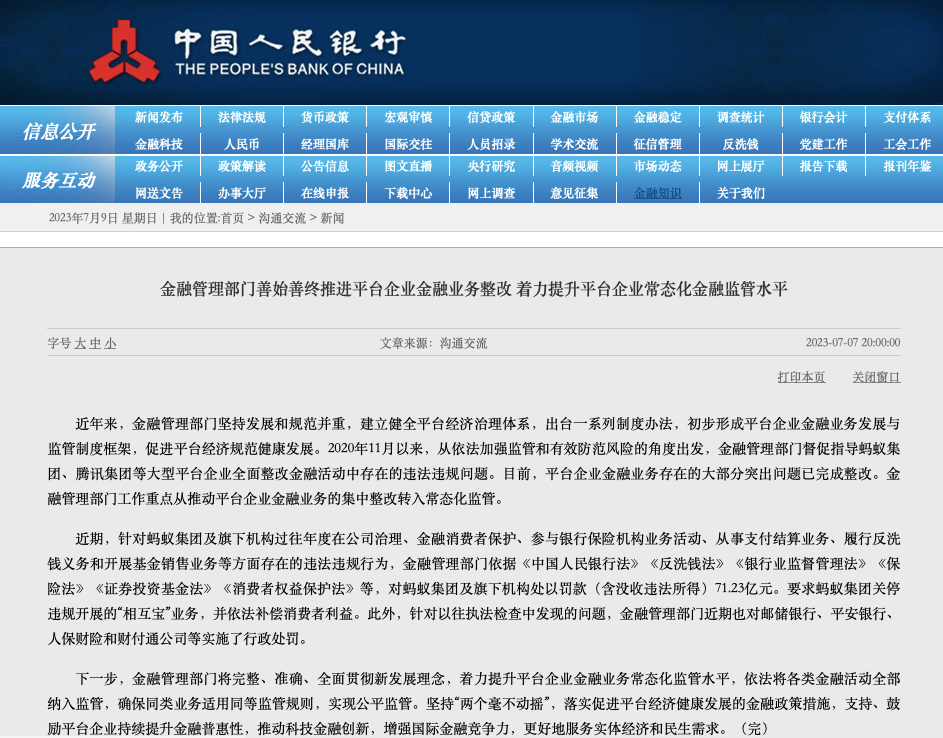The height and width of the screenshot is (738, 943).
Task: Select 信贷政策 in navigation
Action: point(491,117)
